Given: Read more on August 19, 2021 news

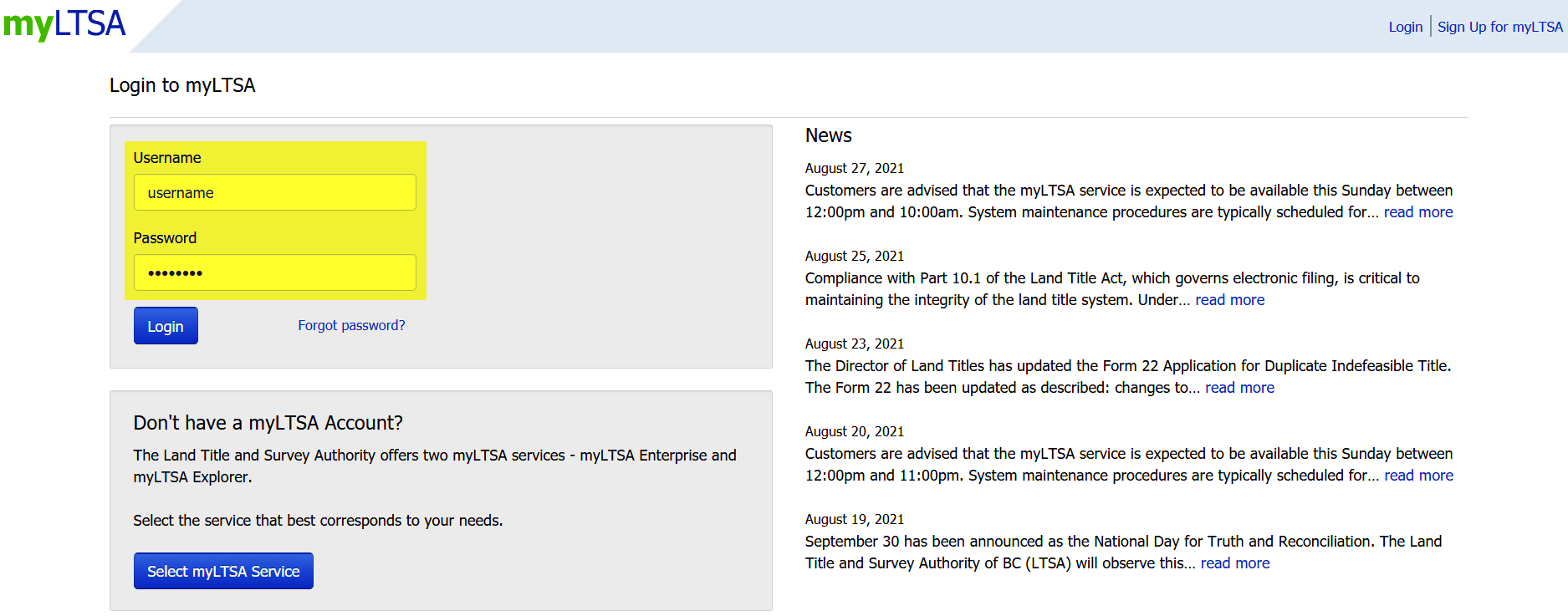Looking at the screenshot, I should [x=1235, y=563].
